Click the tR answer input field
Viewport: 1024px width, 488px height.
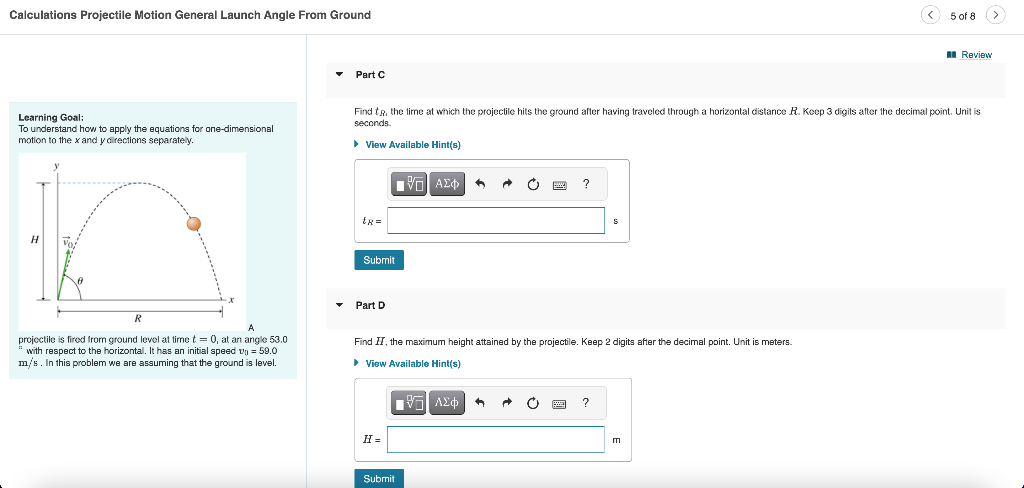[x=496, y=221]
